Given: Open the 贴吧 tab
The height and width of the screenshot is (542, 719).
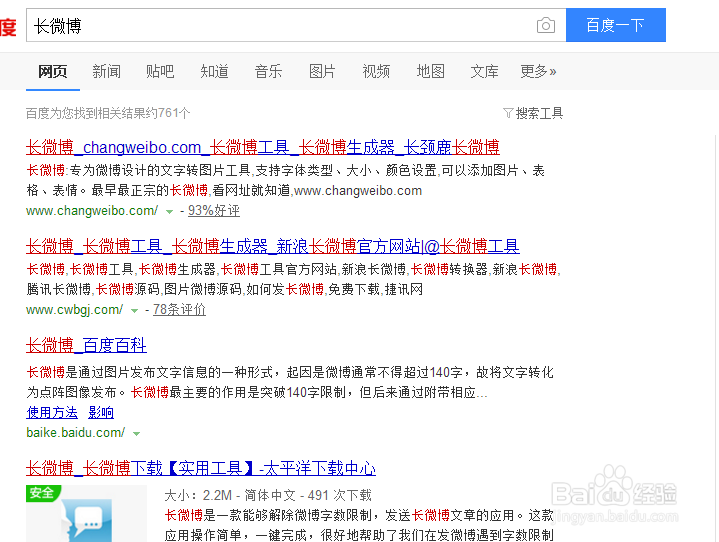Looking at the screenshot, I should tap(160, 71).
